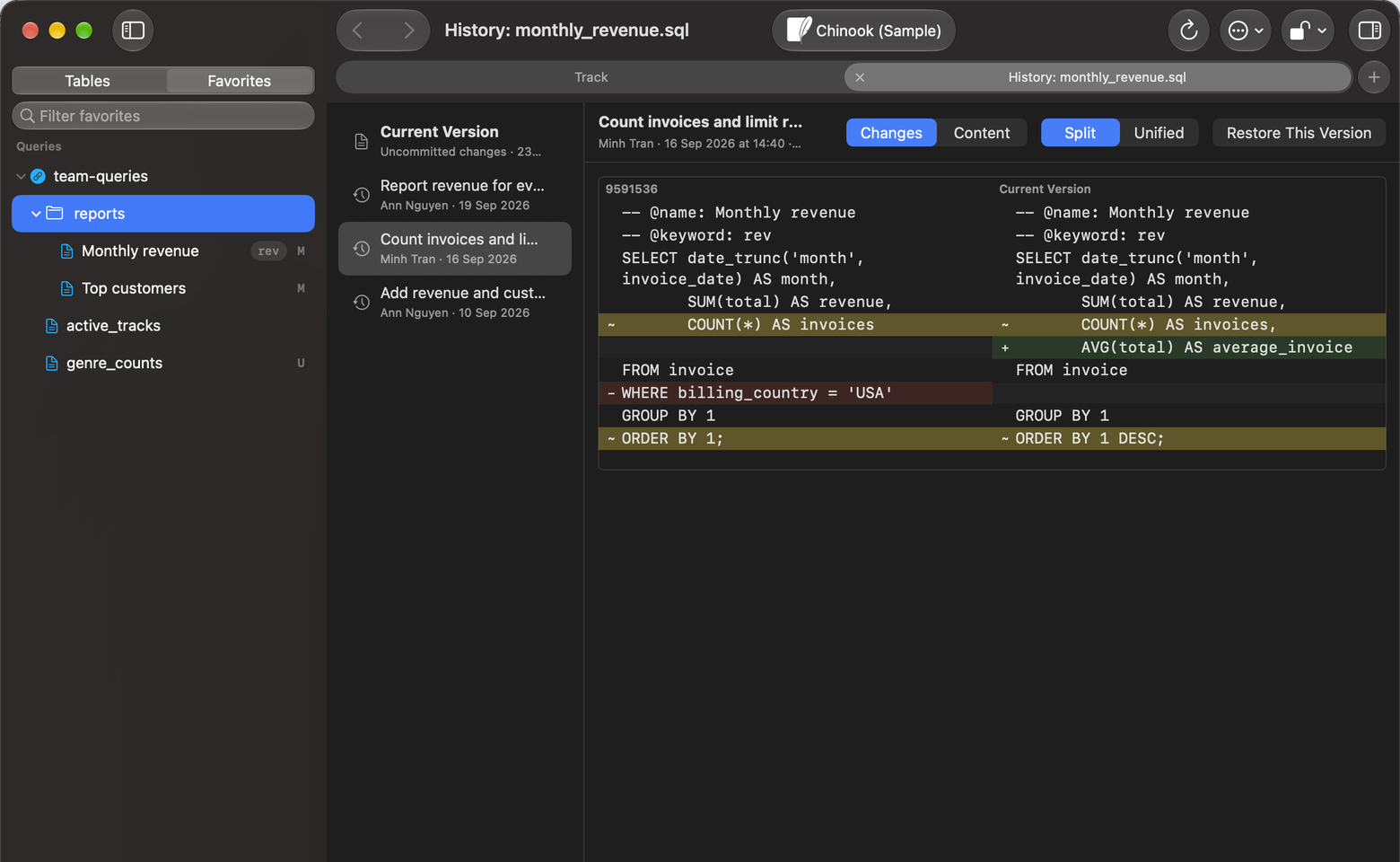Click the Current Version document icon
Viewport: 1400px width, 862px height.
[x=361, y=142]
